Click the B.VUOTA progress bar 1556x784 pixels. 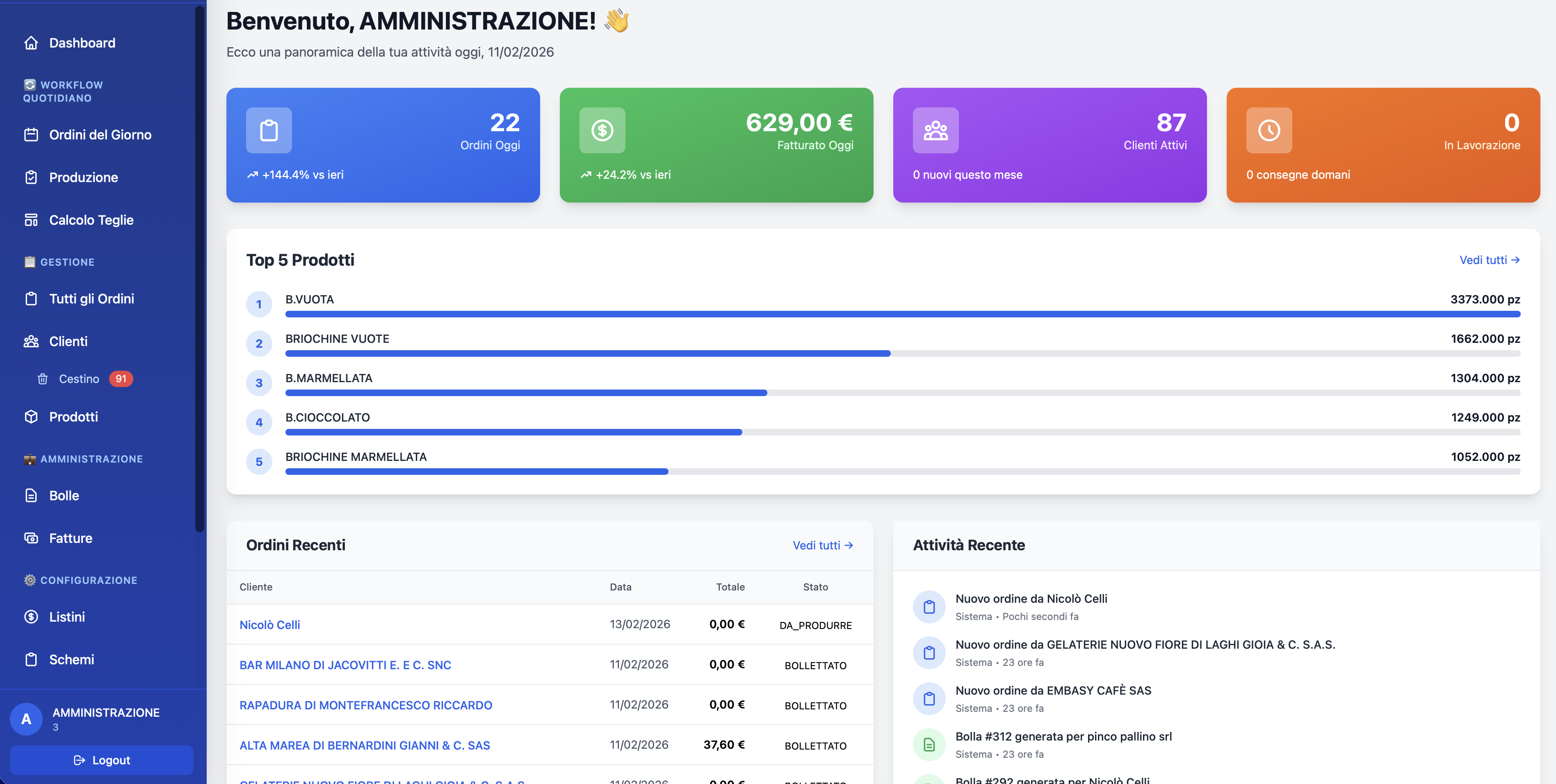[x=902, y=314]
